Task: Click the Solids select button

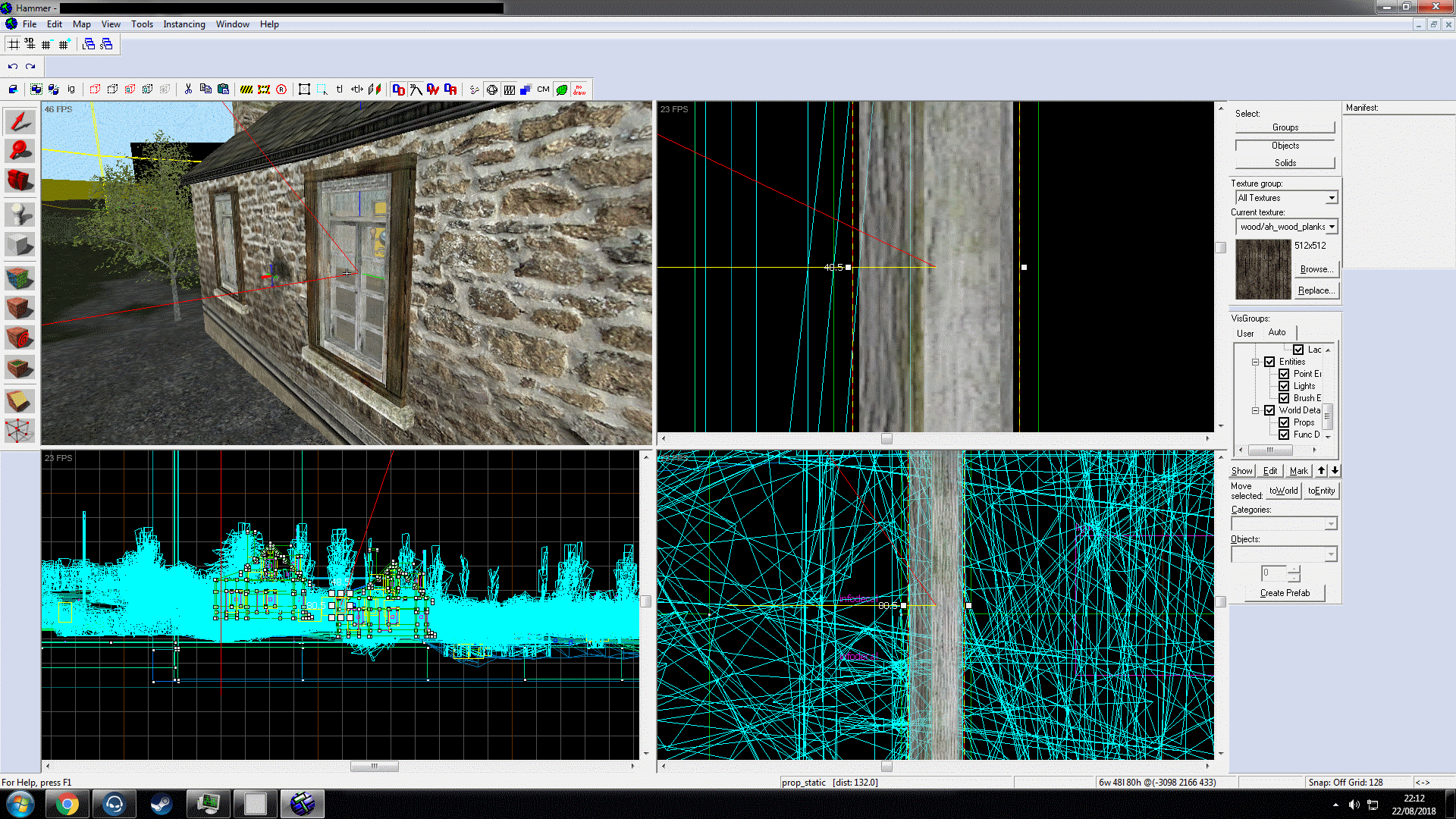Action: coord(1285,163)
